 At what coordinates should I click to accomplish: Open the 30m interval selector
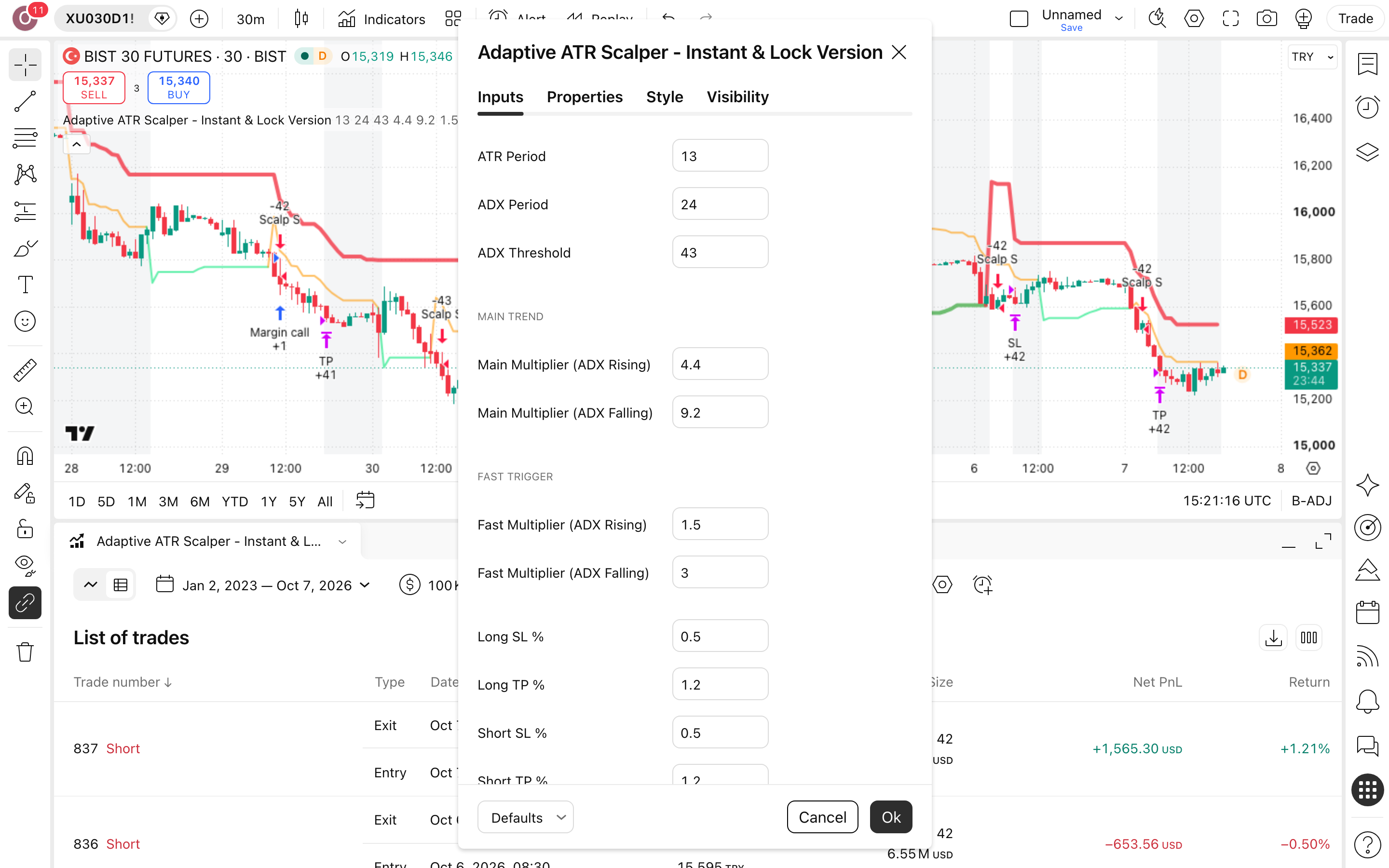pos(251,19)
